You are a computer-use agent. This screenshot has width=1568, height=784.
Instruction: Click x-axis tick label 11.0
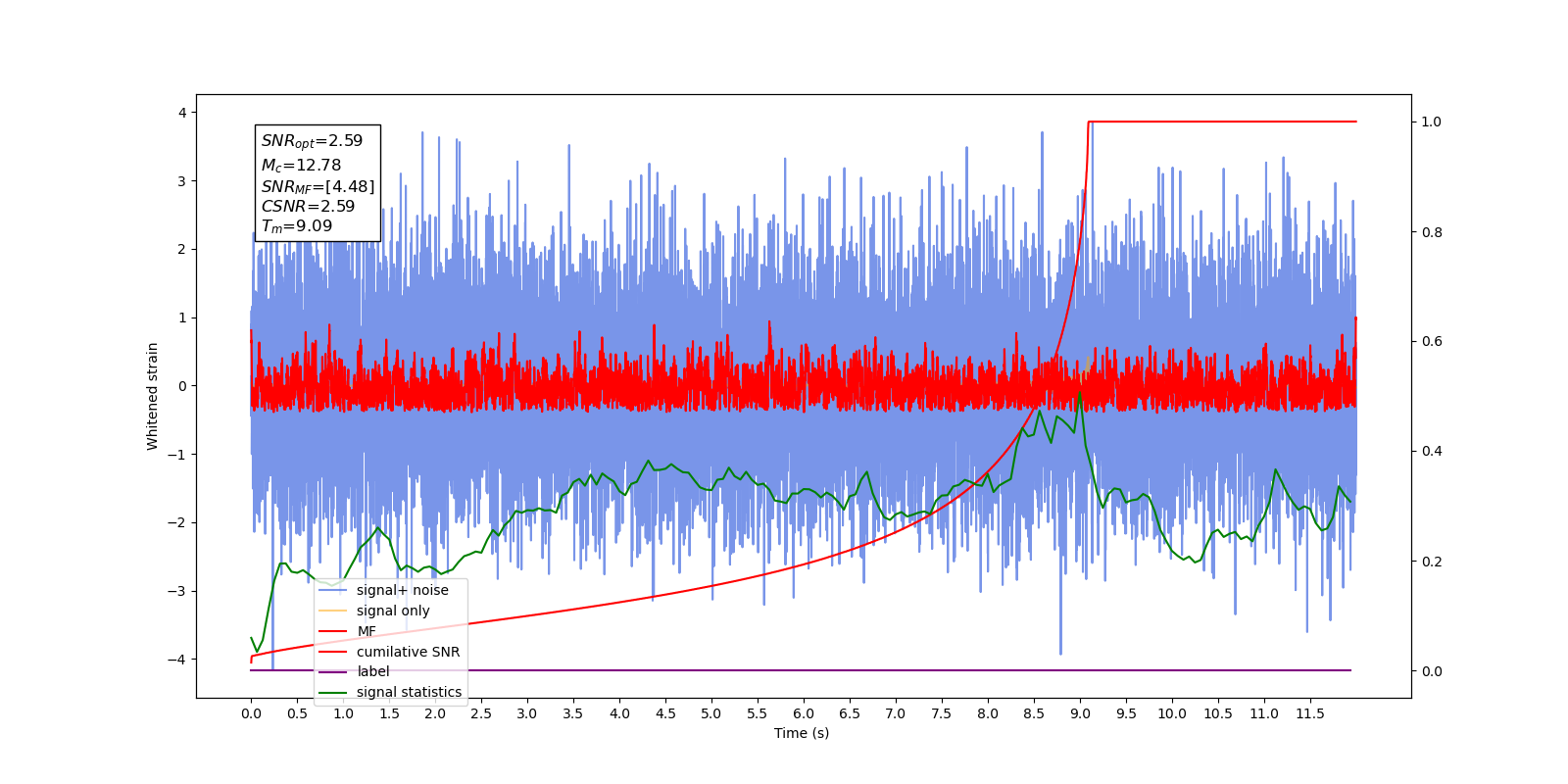pos(1264,713)
